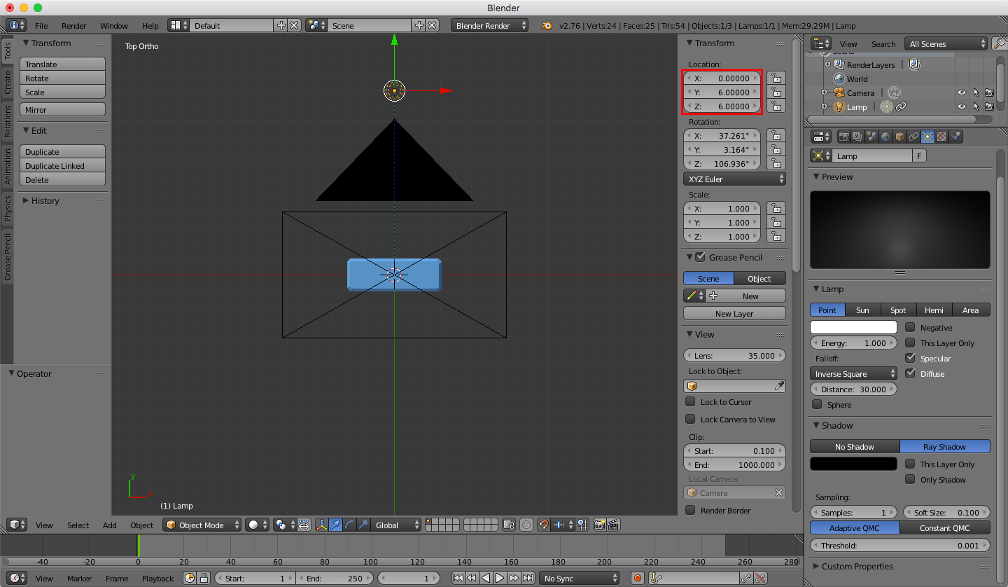Open the File menu
Viewport: 1008px width, 587px height.
(41, 26)
